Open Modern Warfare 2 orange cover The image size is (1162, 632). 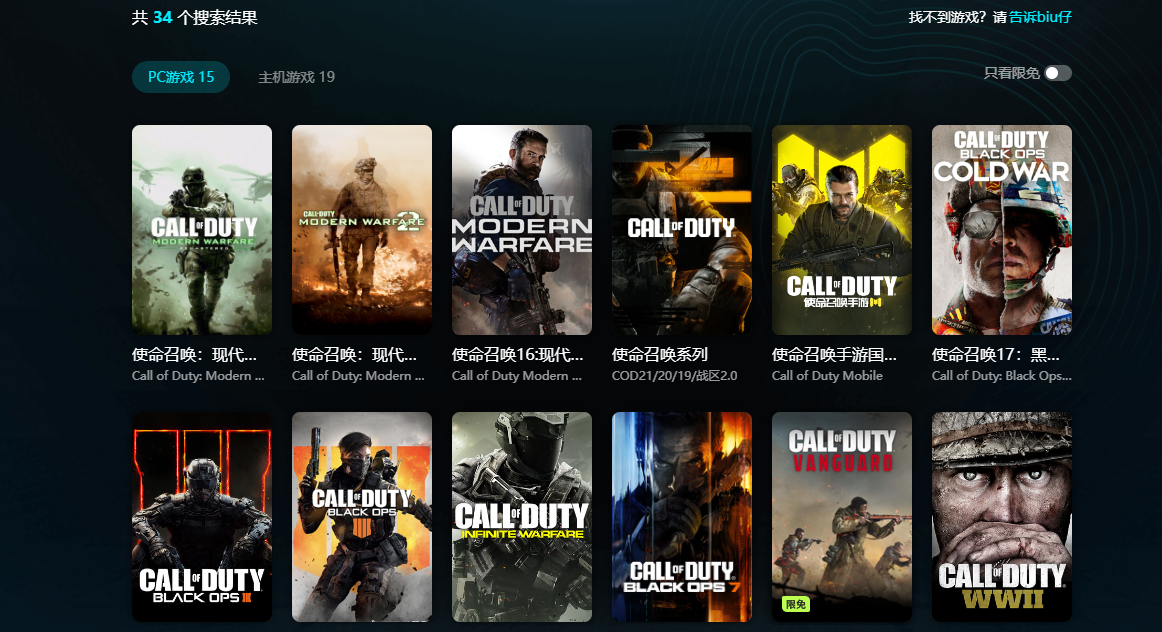(362, 230)
